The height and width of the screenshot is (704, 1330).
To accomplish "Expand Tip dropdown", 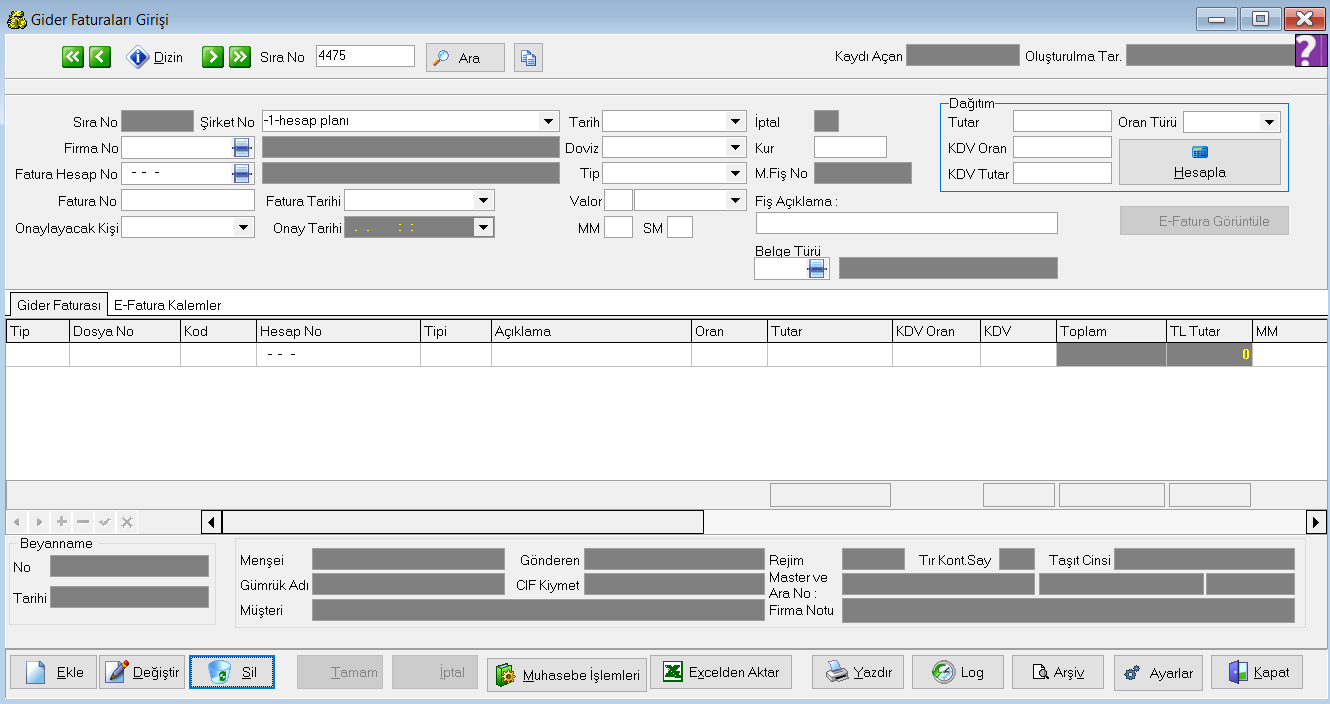I will click(x=735, y=173).
